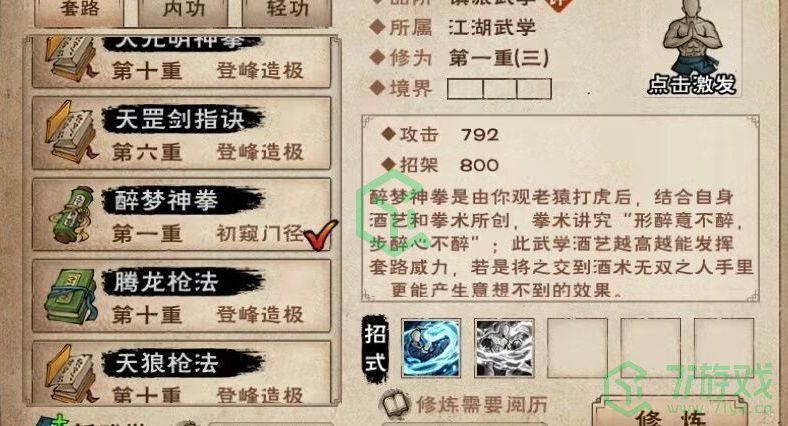Click the last empty skill slot

[x=724, y=348]
